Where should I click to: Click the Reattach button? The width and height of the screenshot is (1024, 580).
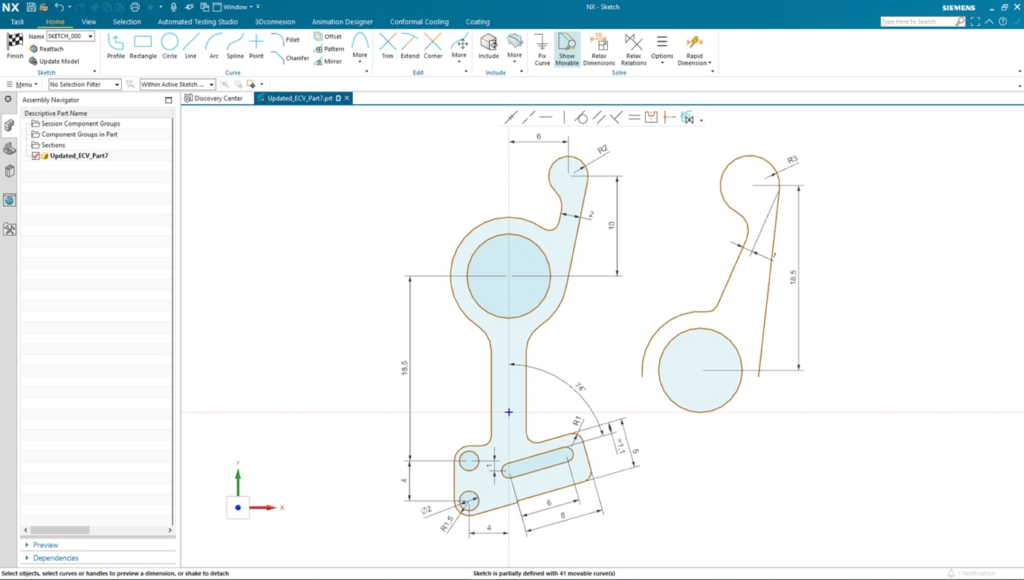pos(51,49)
